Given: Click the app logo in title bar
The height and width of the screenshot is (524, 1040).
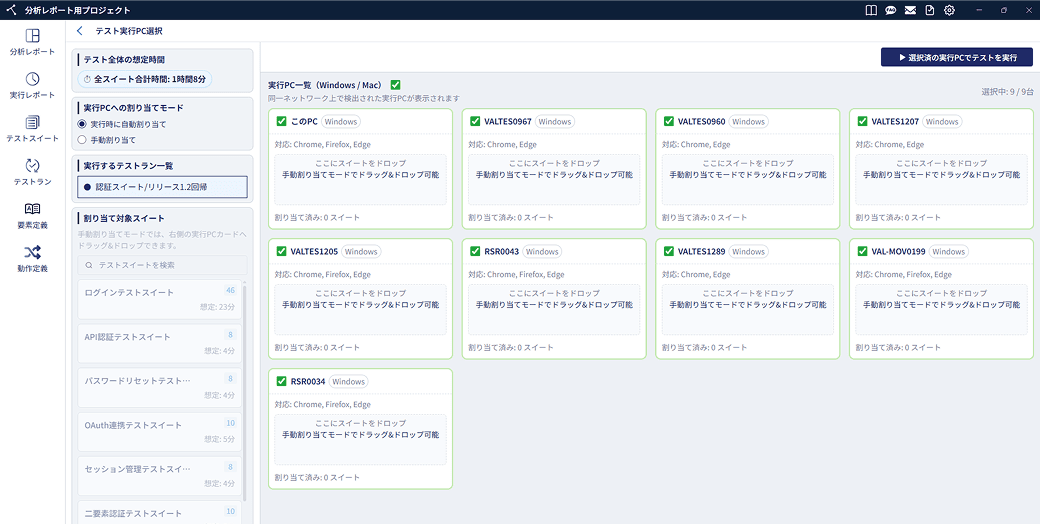Looking at the screenshot, I should [x=10, y=10].
